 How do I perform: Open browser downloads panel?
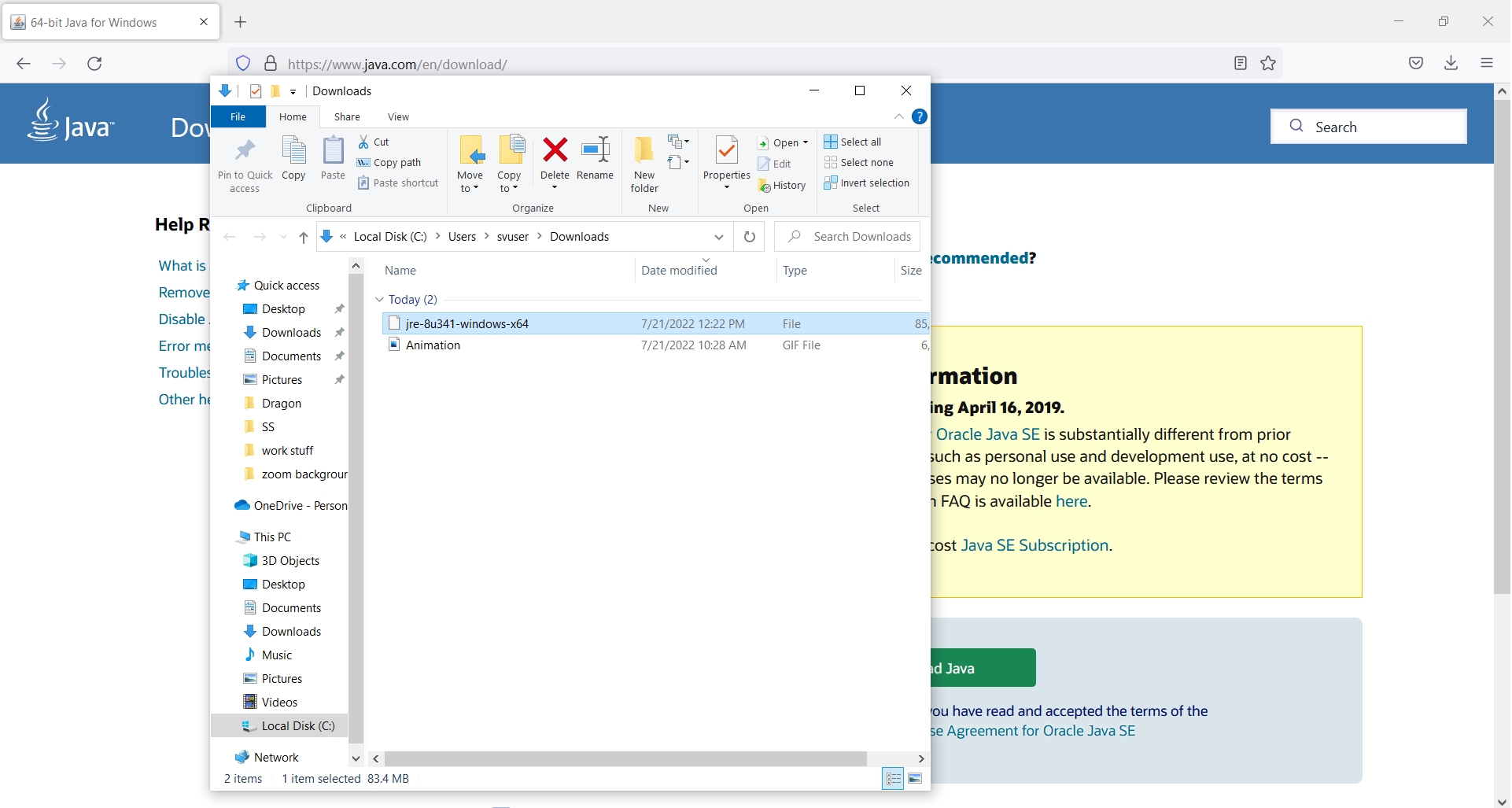tap(1451, 63)
